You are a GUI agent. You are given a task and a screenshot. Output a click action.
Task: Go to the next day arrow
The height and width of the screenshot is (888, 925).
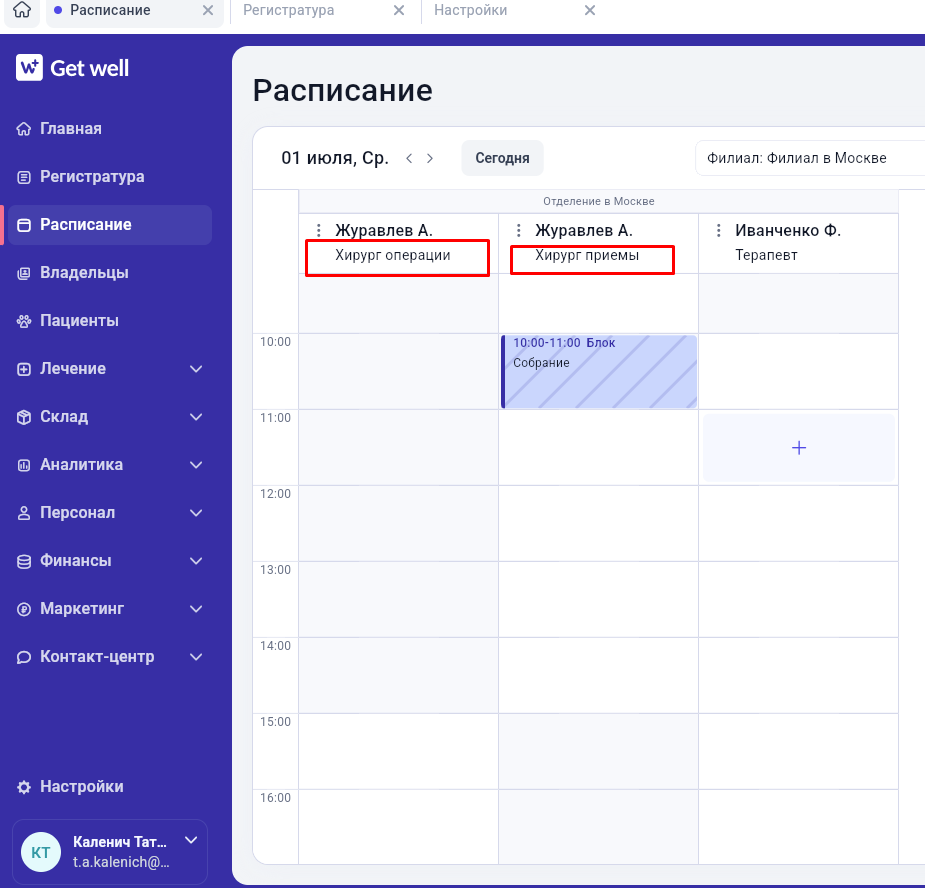point(430,158)
